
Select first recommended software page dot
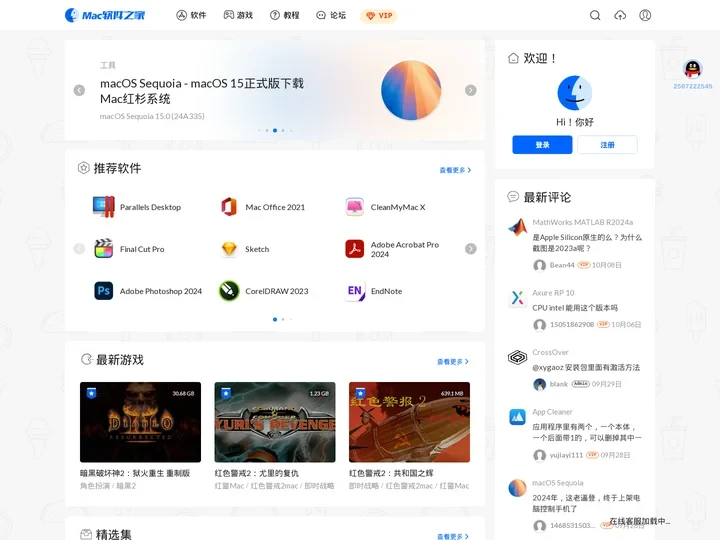pyautogui.click(x=275, y=319)
